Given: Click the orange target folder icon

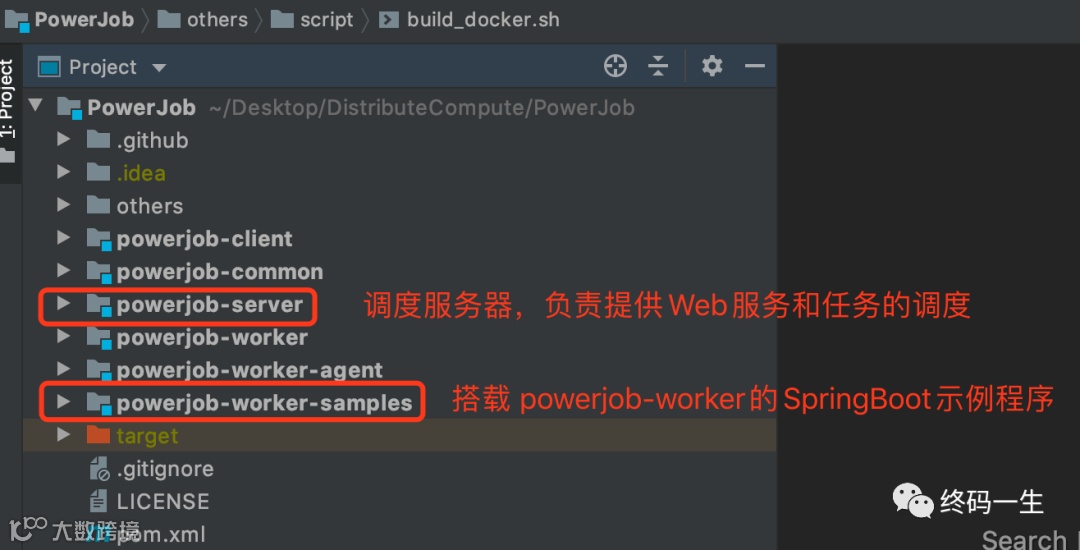Looking at the screenshot, I should coord(98,435).
